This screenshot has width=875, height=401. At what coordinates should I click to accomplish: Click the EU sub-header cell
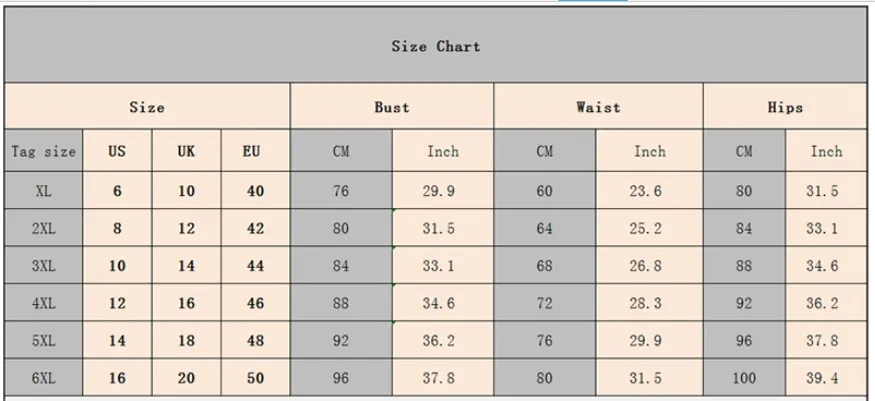[x=255, y=151]
